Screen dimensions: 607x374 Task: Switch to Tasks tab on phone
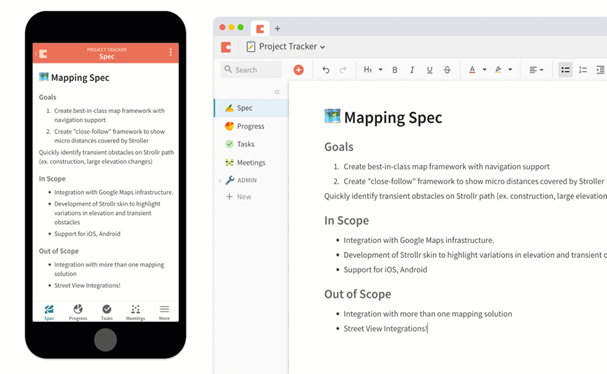coord(106,312)
